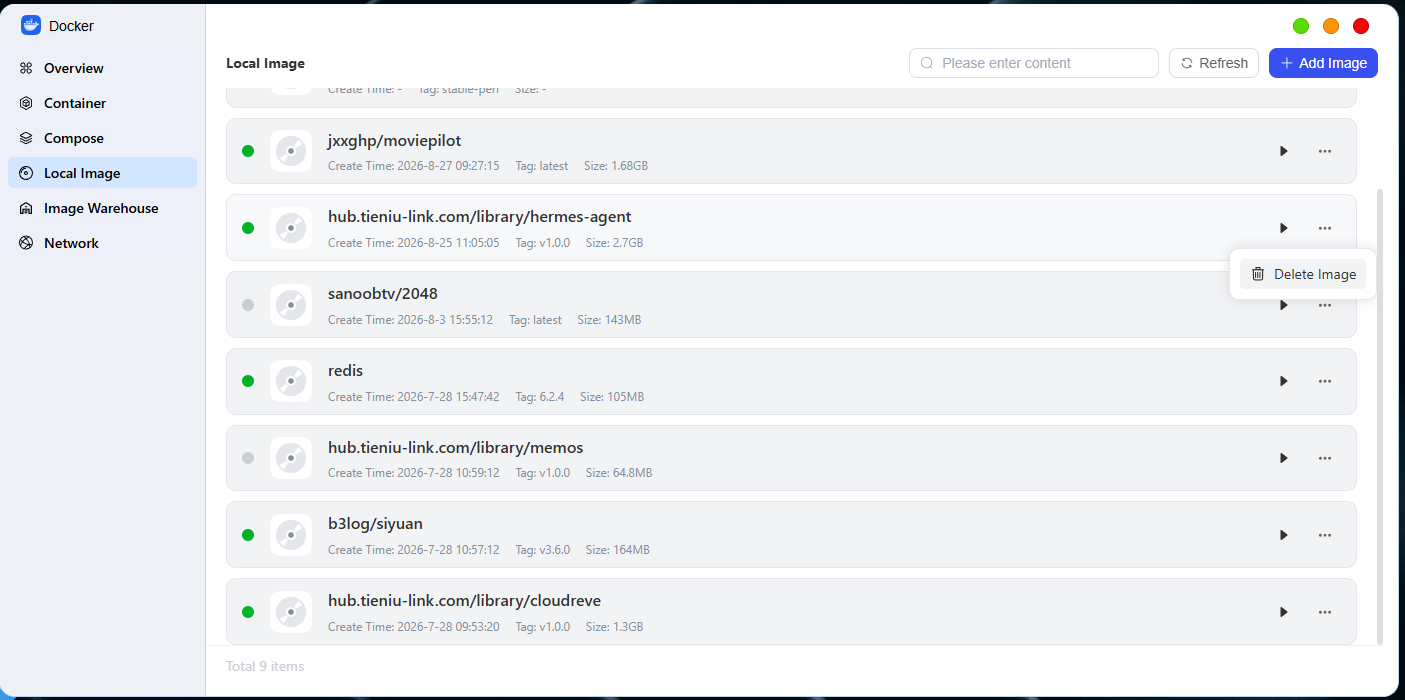Refresh the local image list
Screen dimensions: 1405x700
(1214, 63)
